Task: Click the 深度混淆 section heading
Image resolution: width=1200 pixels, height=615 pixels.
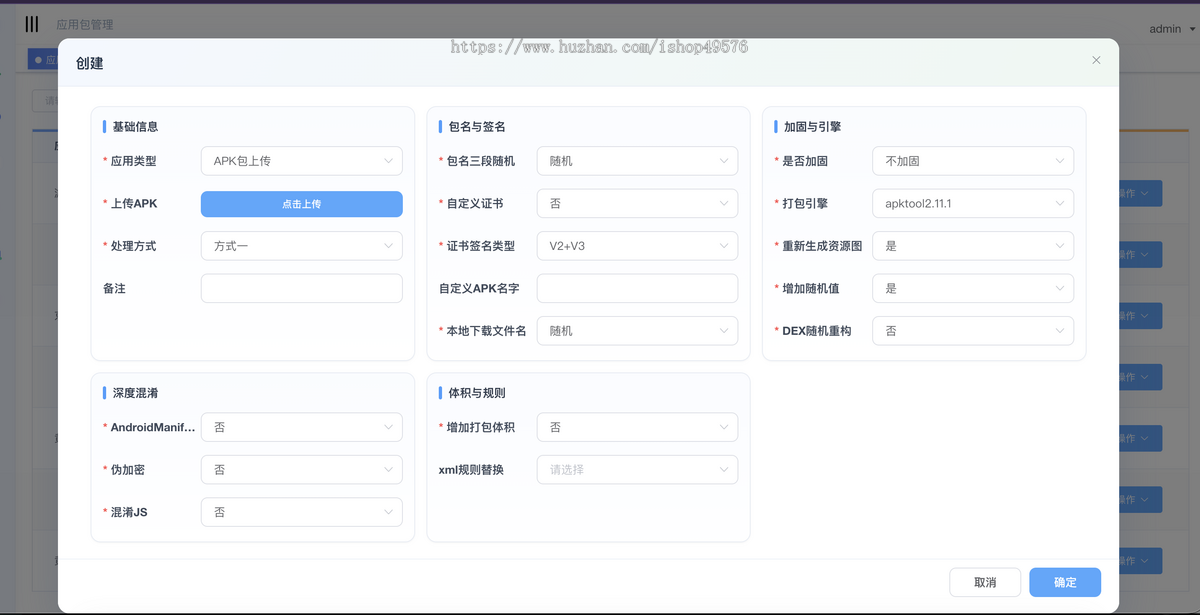Action: coord(135,393)
